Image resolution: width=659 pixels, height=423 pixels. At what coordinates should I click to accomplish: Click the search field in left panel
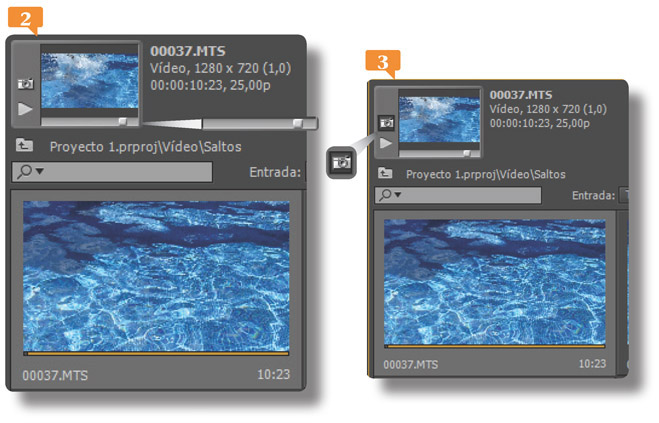click(x=128, y=171)
